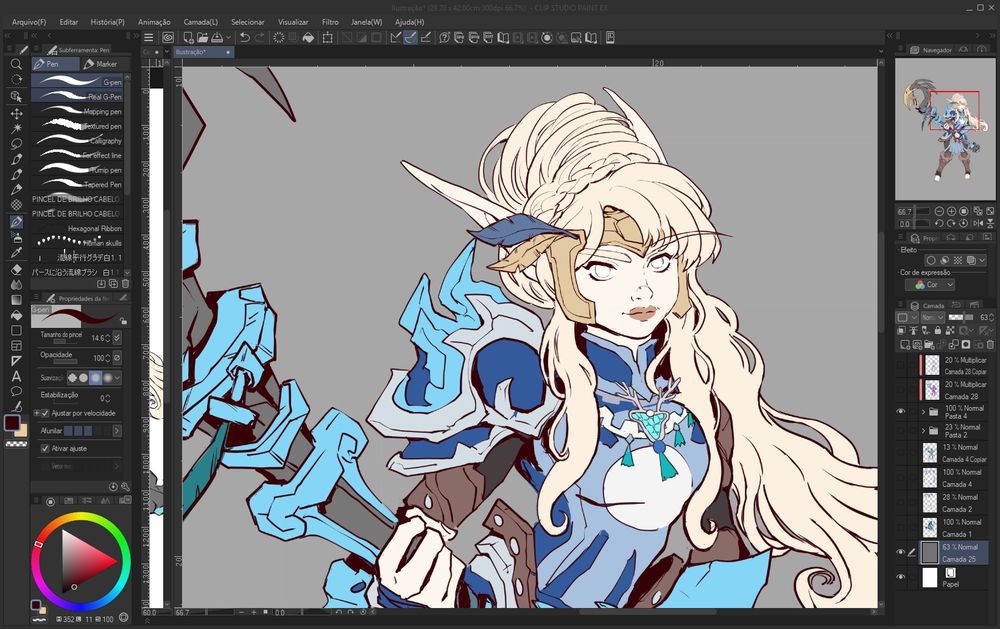Viewport: 1000px width, 629px height.
Task: Select the Pen sub tool tab
Action: point(55,64)
